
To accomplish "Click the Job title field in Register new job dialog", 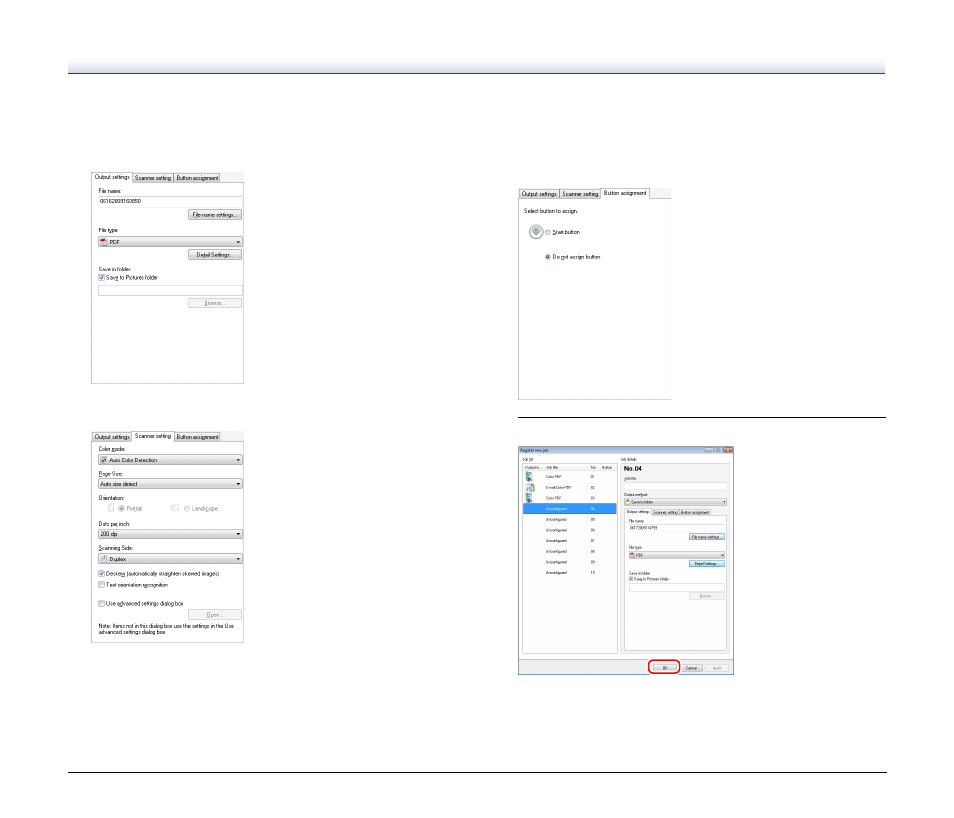I will coord(675,486).
